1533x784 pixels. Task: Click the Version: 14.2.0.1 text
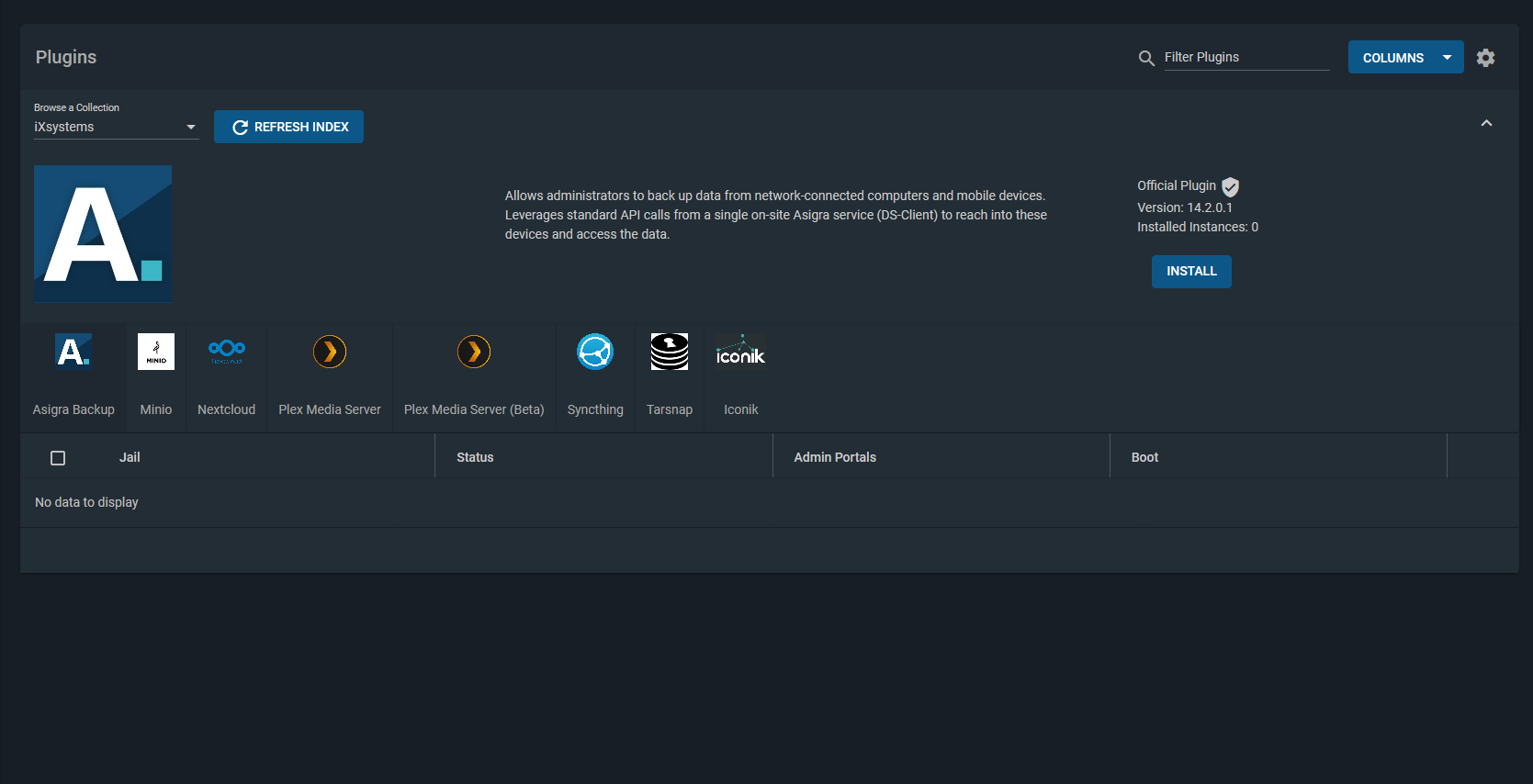(x=1185, y=207)
